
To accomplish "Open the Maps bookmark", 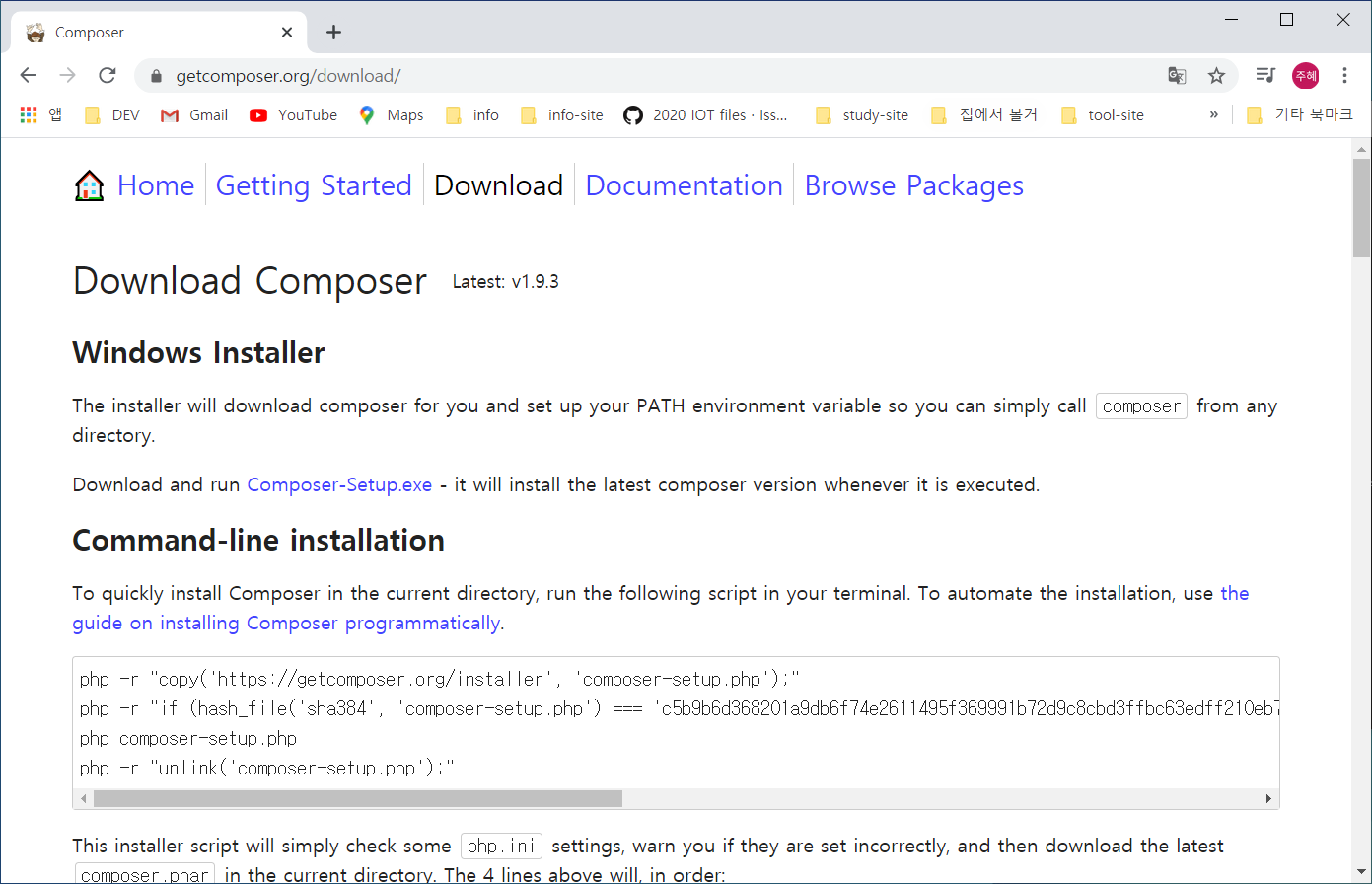I will tap(392, 114).
